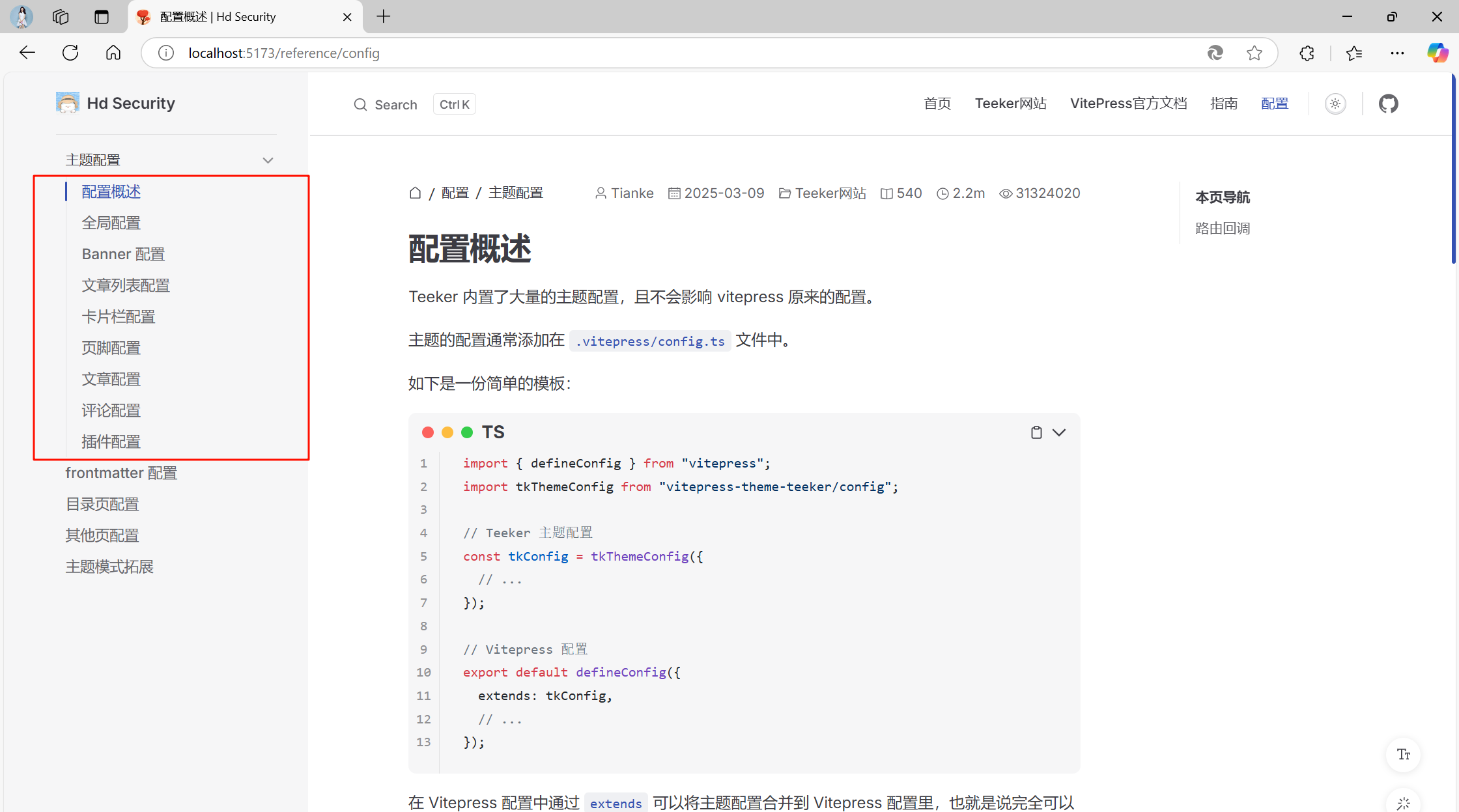Collapse the 主题配置 sidebar group
This screenshot has height=812, width=1459.
268,160
